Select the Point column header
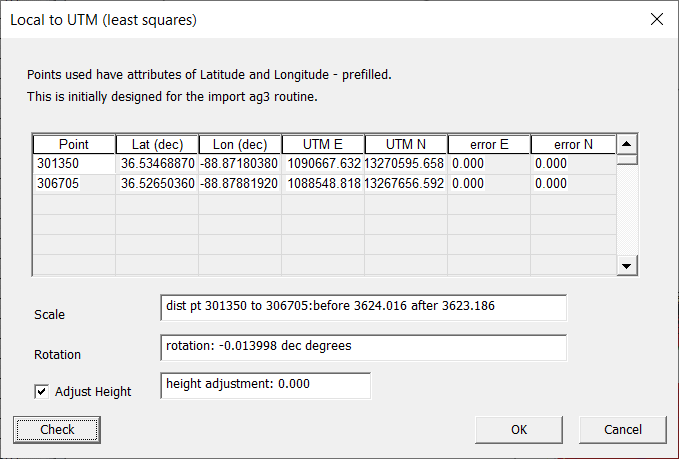 pyautogui.click(x=74, y=144)
